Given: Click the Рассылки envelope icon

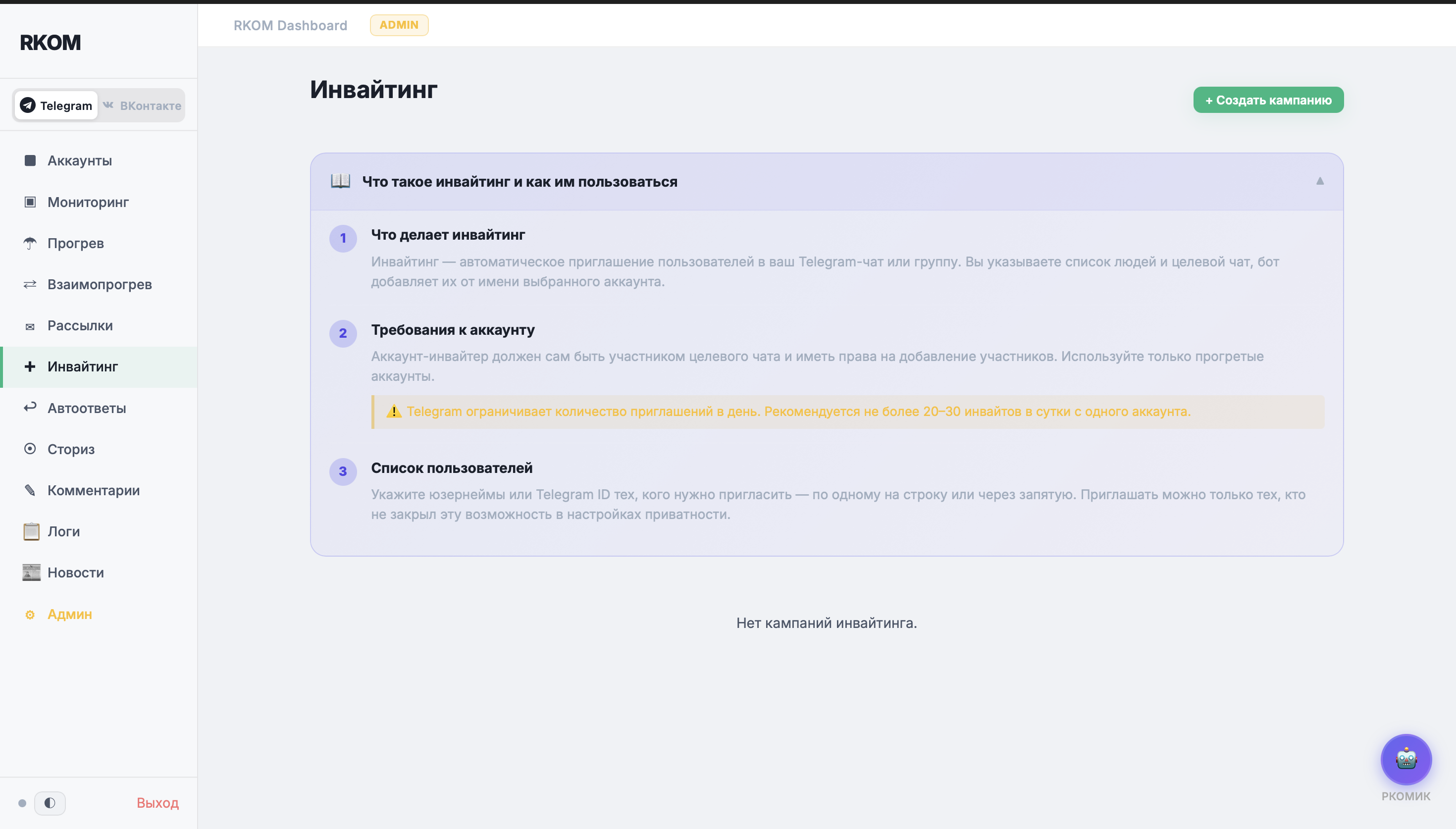Looking at the screenshot, I should pyautogui.click(x=30, y=326).
